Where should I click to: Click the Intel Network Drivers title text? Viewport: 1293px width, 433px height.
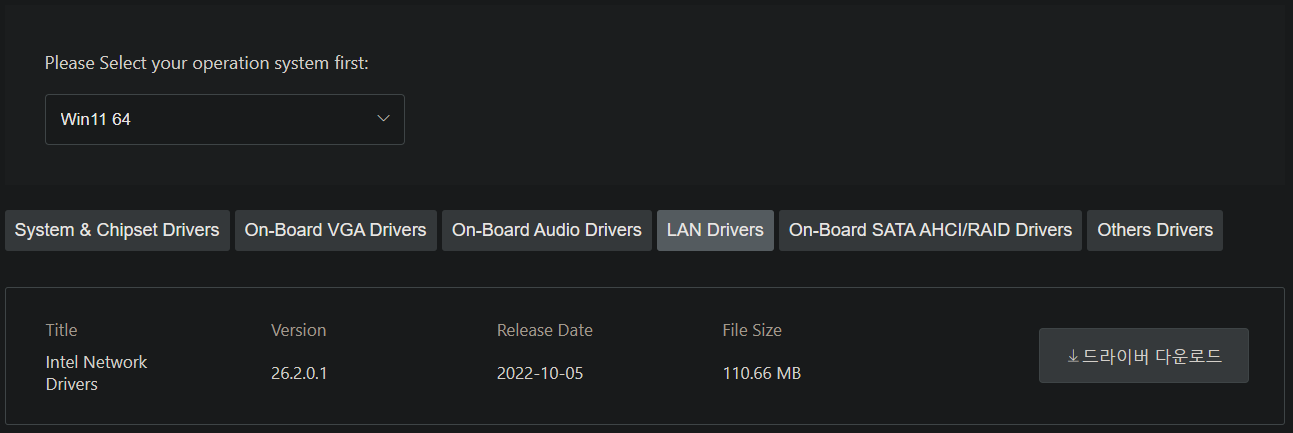click(x=96, y=372)
